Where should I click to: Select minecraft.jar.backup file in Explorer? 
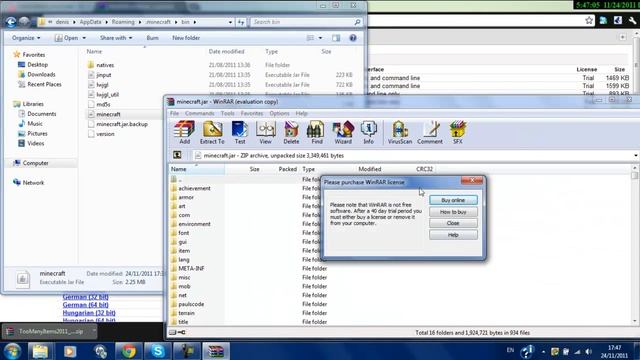(x=122, y=124)
